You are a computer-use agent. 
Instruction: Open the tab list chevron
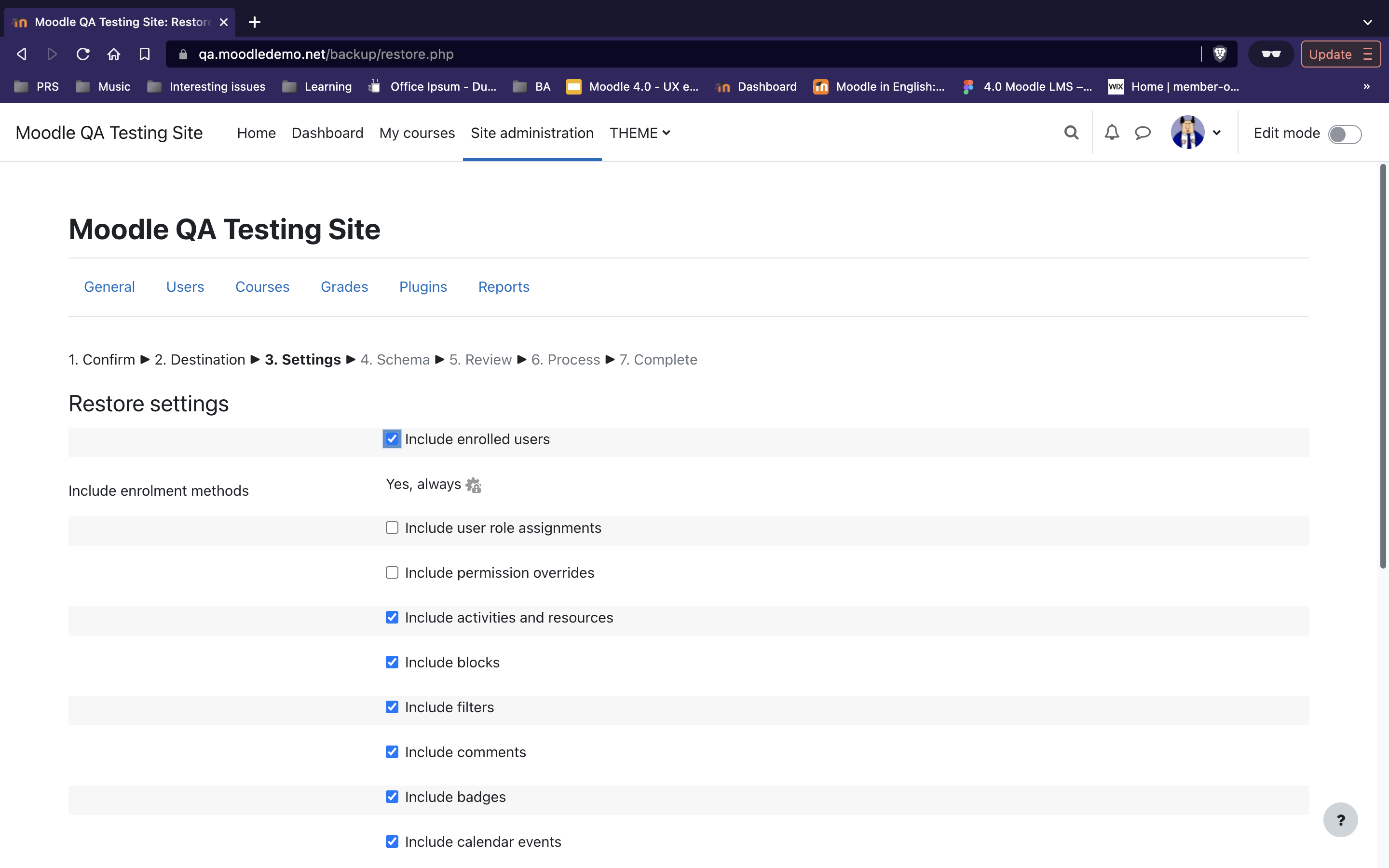(1367, 22)
